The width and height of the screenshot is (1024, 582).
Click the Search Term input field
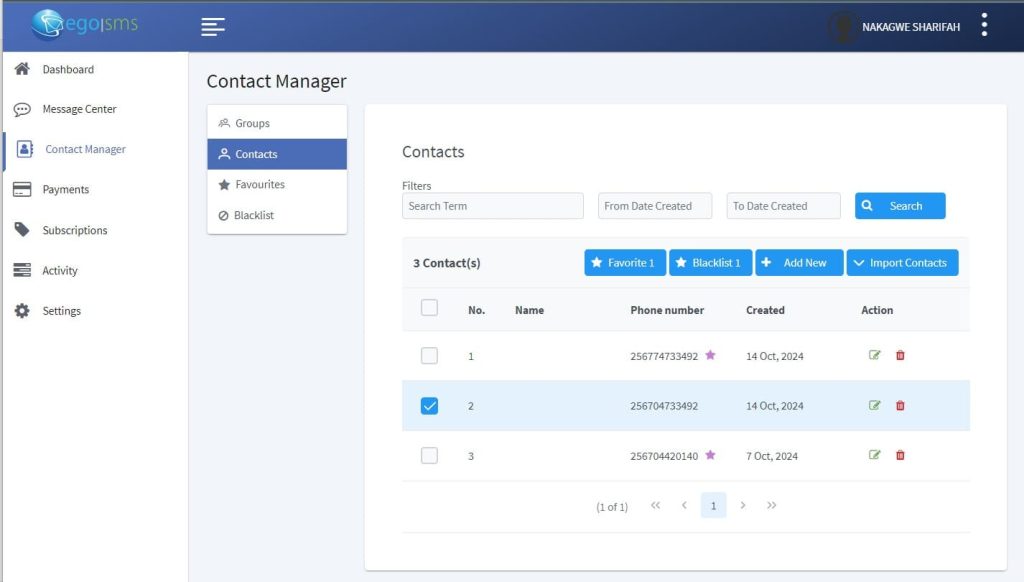coord(492,206)
